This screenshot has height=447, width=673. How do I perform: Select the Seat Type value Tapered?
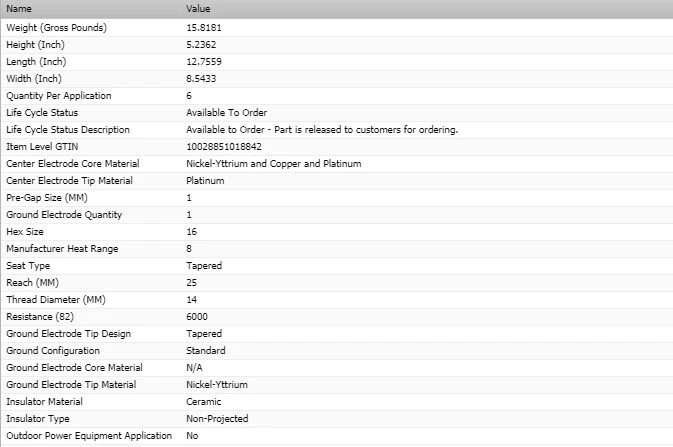(204, 266)
